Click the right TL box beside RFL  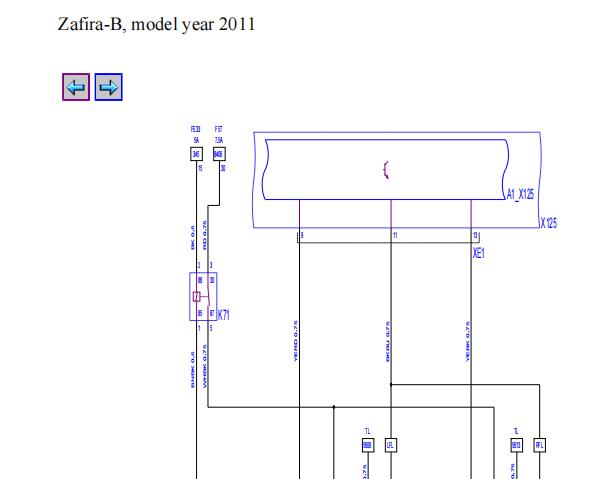pyautogui.click(x=517, y=445)
